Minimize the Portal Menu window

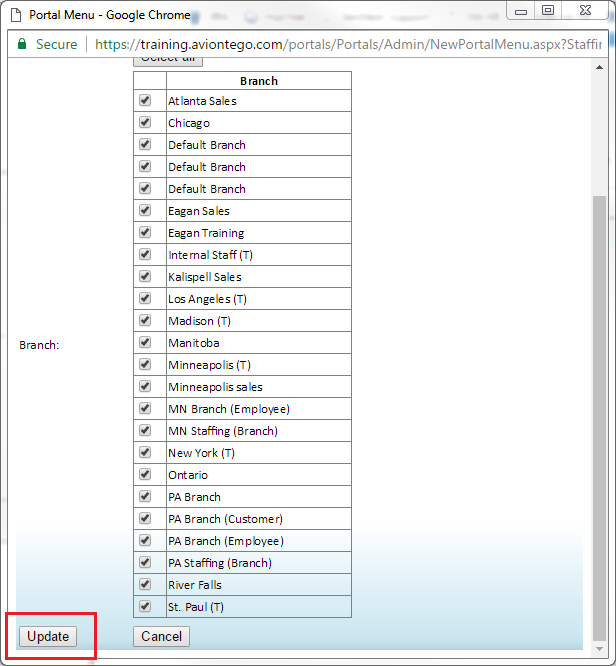click(521, 11)
